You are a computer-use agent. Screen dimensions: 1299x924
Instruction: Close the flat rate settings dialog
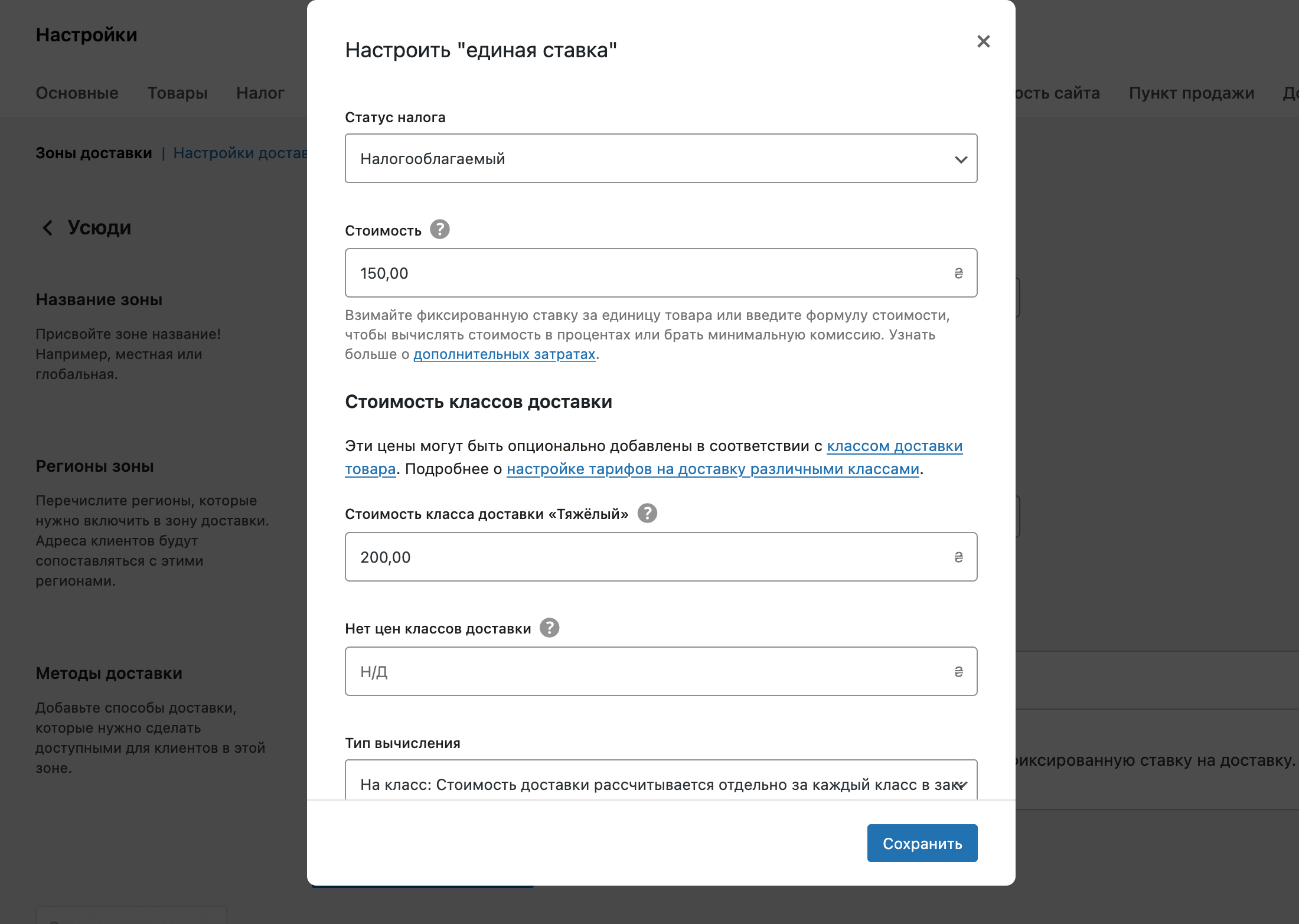983,41
